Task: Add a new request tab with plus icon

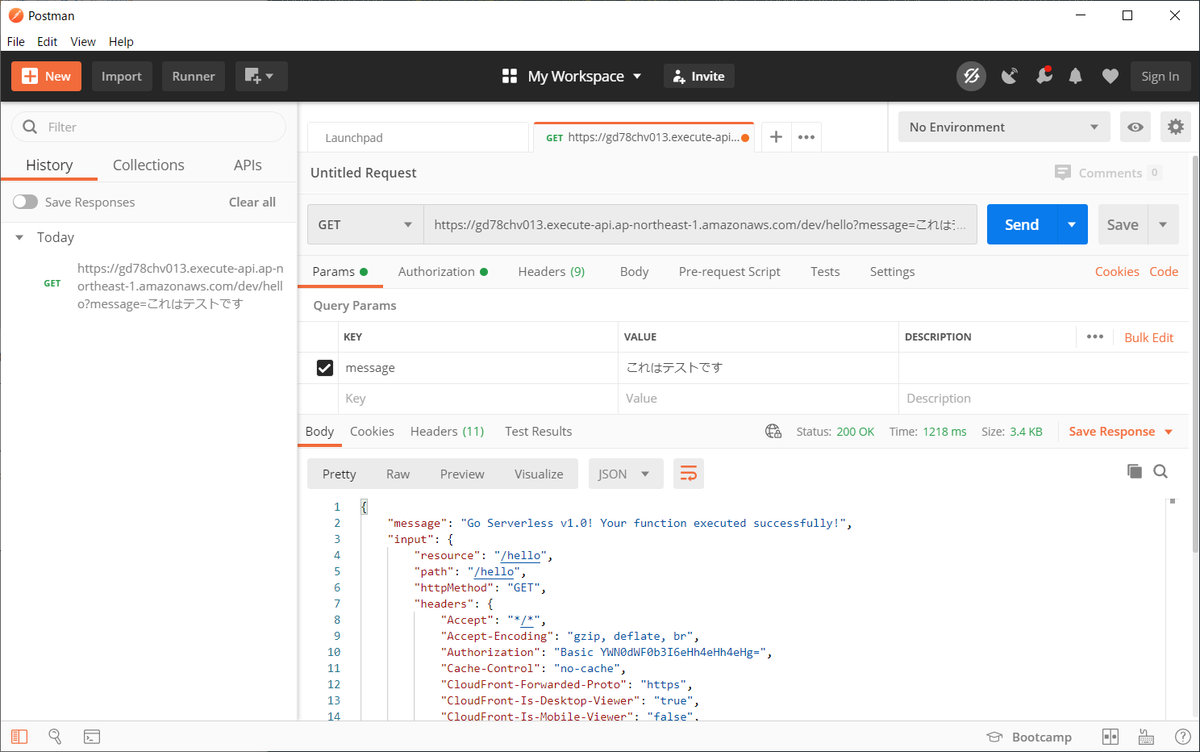Action: point(776,137)
